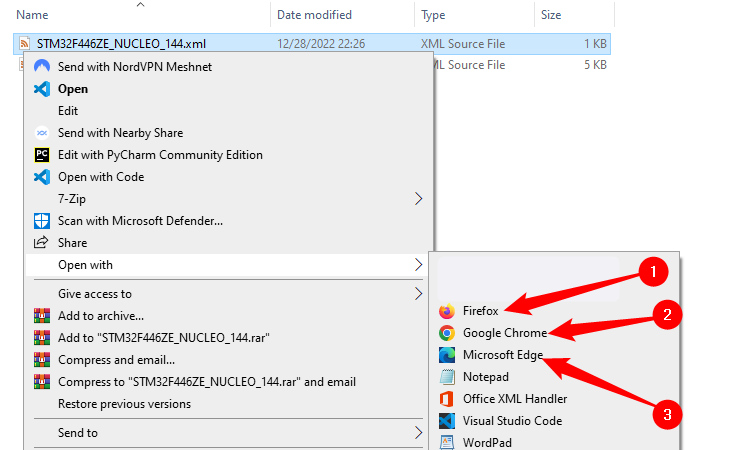This screenshot has height=450, width=750.
Task: Select Add to archive... option
Action: pyautogui.click(x=101, y=316)
